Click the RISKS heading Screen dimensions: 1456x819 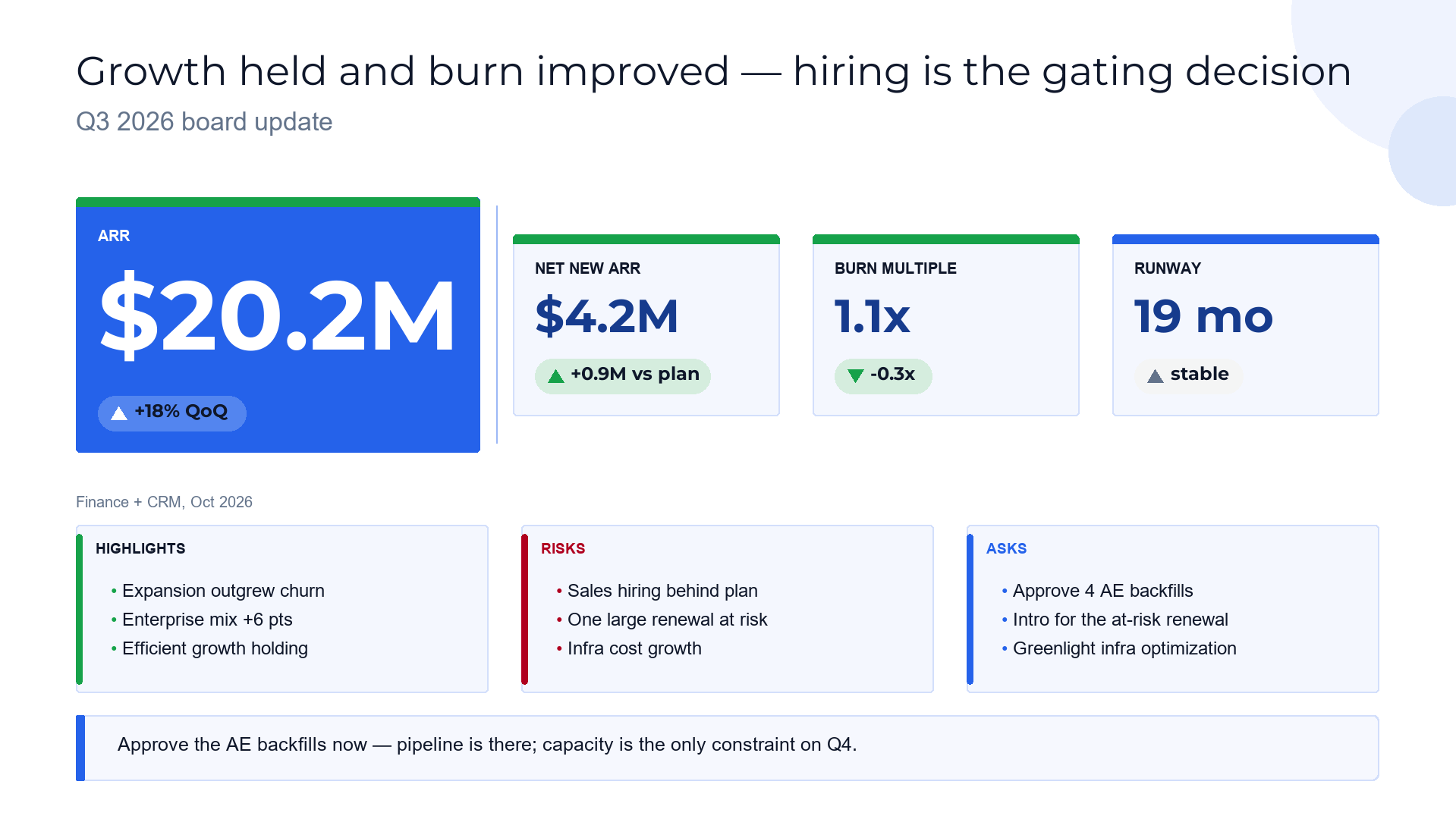(563, 549)
